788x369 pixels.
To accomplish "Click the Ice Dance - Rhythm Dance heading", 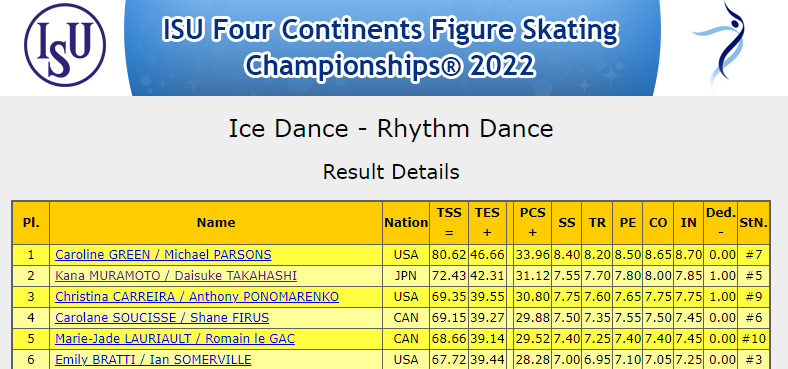I will [x=391, y=129].
